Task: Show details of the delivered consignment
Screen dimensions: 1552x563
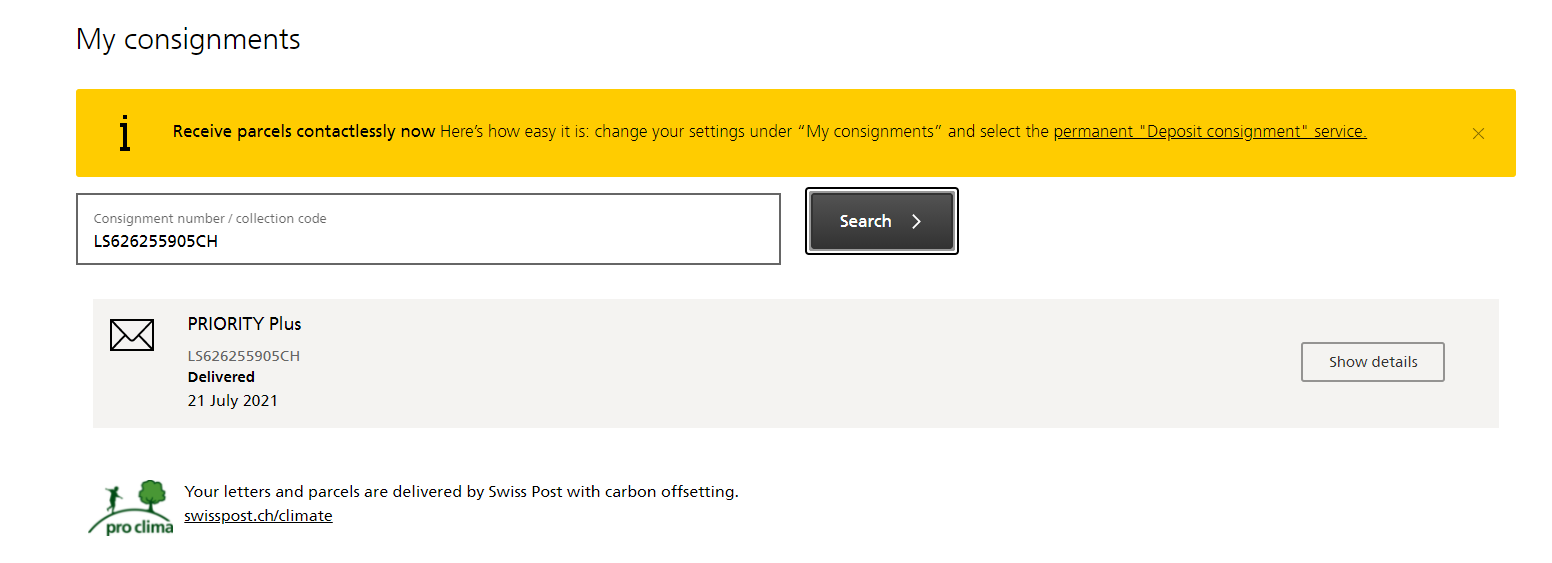Action: click(x=1372, y=362)
